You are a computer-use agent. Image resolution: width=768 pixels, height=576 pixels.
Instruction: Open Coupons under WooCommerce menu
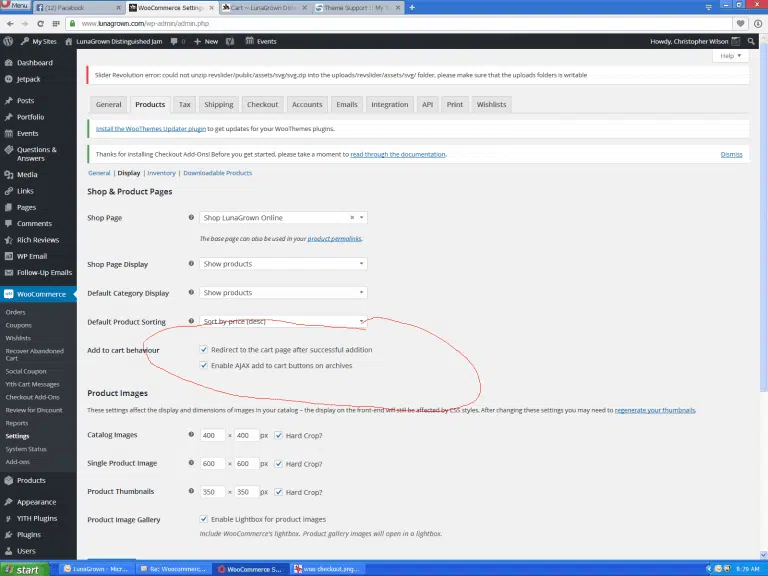[x=19, y=325]
